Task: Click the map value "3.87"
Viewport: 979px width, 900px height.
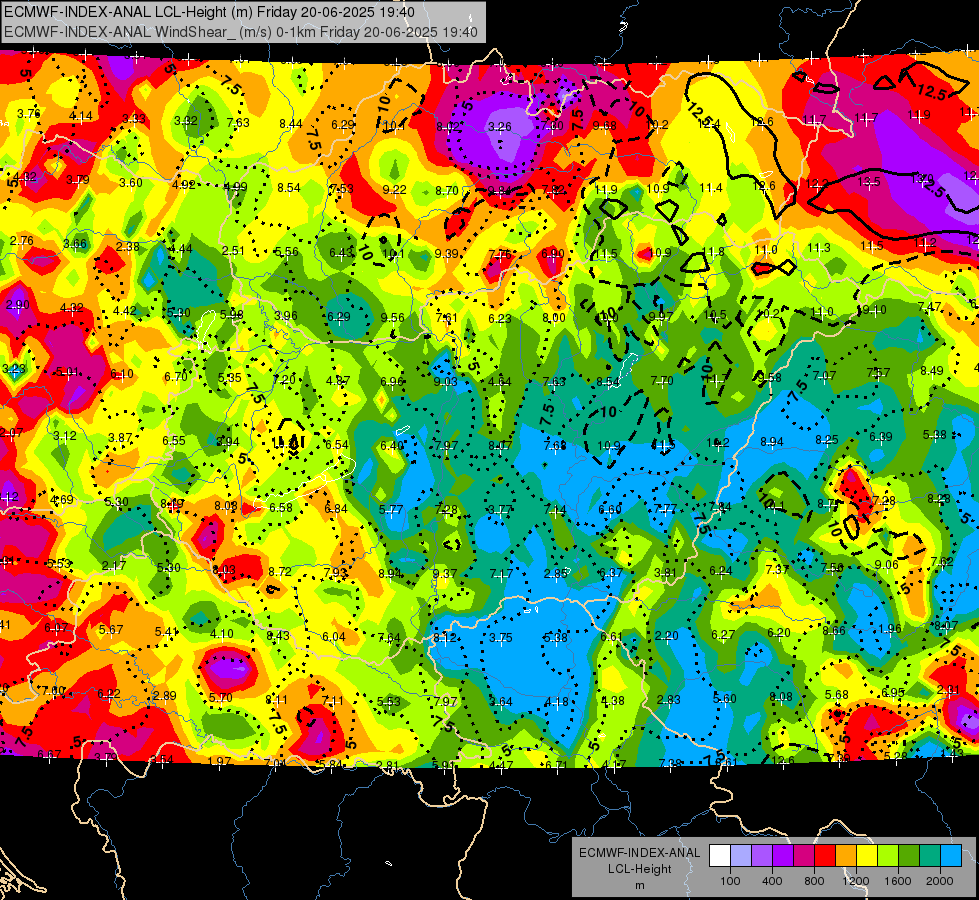Action: pos(120,438)
